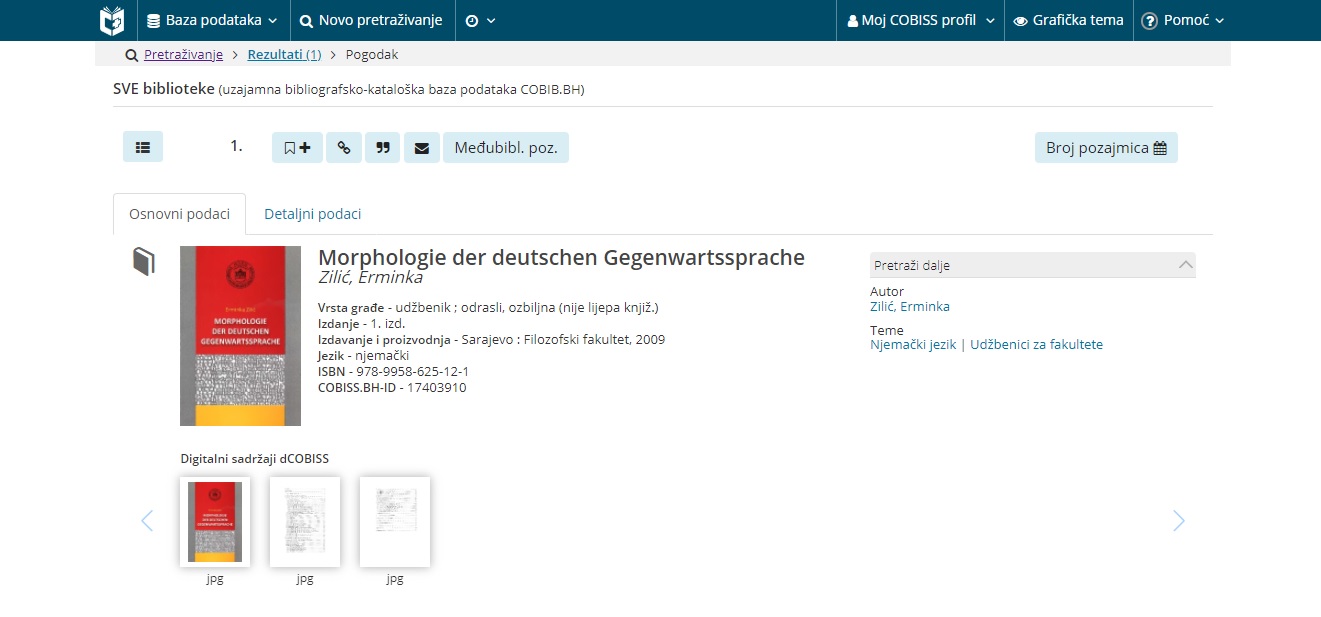Toggle Grafička tema display mode
1321x617 pixels.
point(1068,20)
